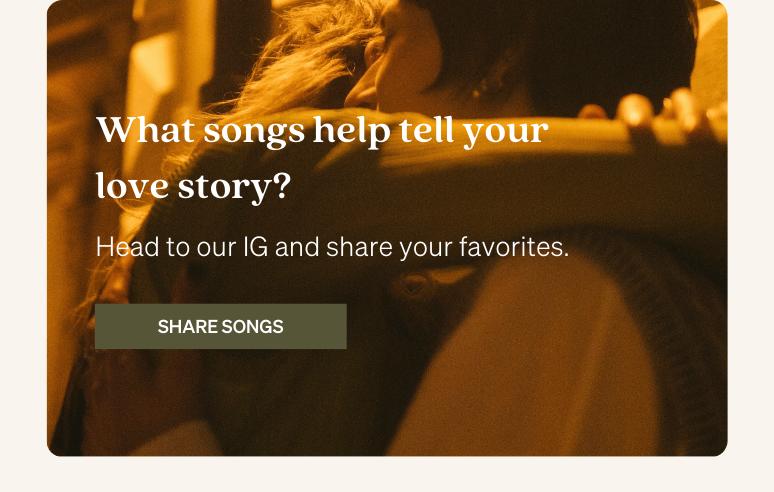Click the eye visible beneath the subtext
Viewport: 774px width, 492px height.
(x=414, y=284)
